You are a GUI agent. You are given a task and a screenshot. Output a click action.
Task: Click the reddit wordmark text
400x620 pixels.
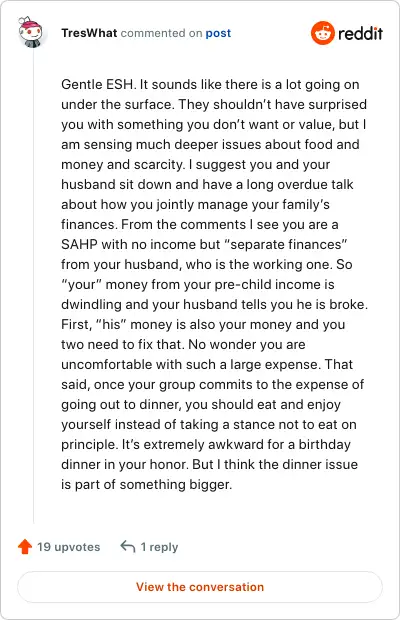click(x=360, y=33)
